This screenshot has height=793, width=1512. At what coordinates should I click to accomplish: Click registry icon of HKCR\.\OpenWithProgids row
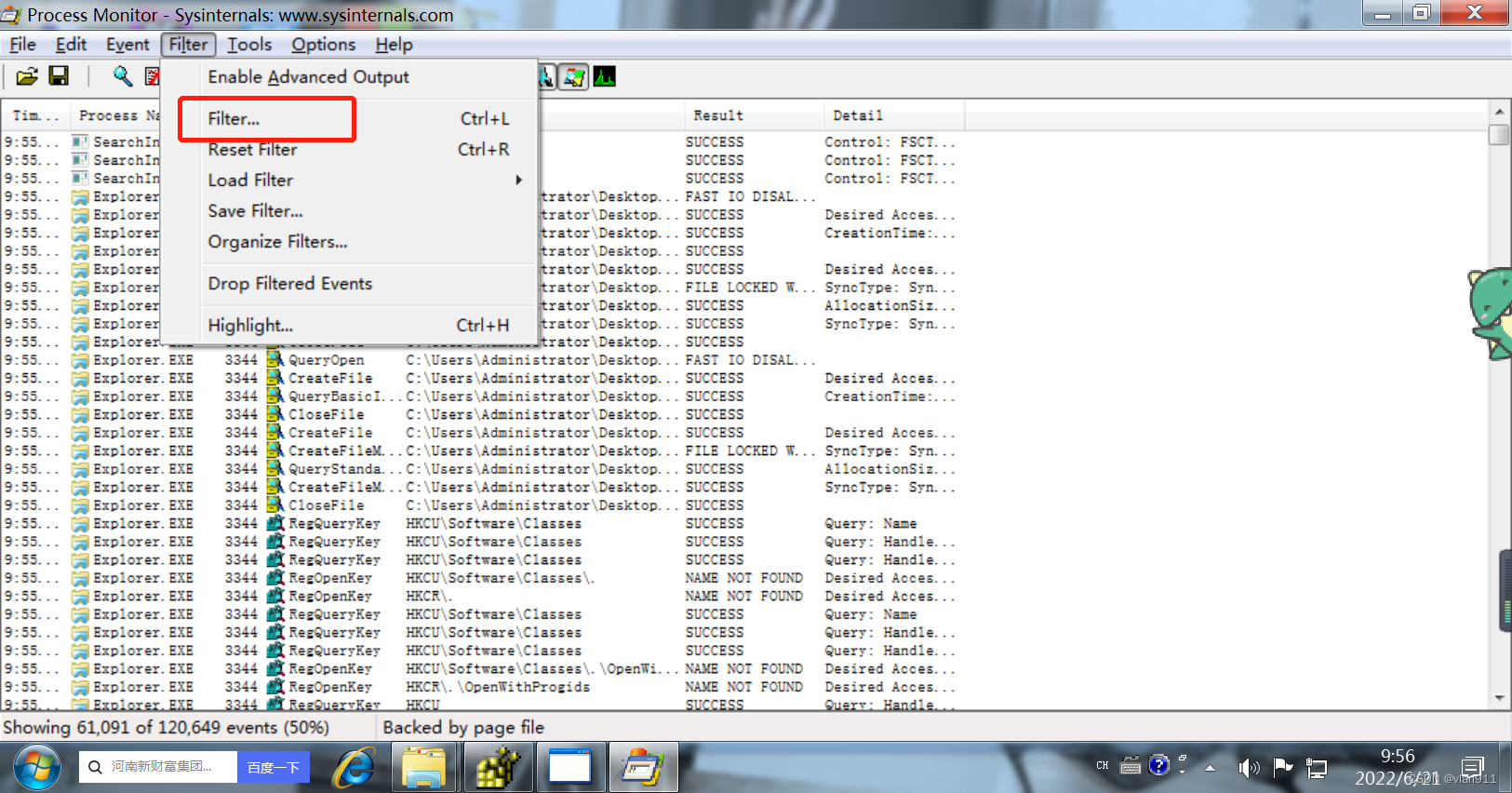[275, 687]
